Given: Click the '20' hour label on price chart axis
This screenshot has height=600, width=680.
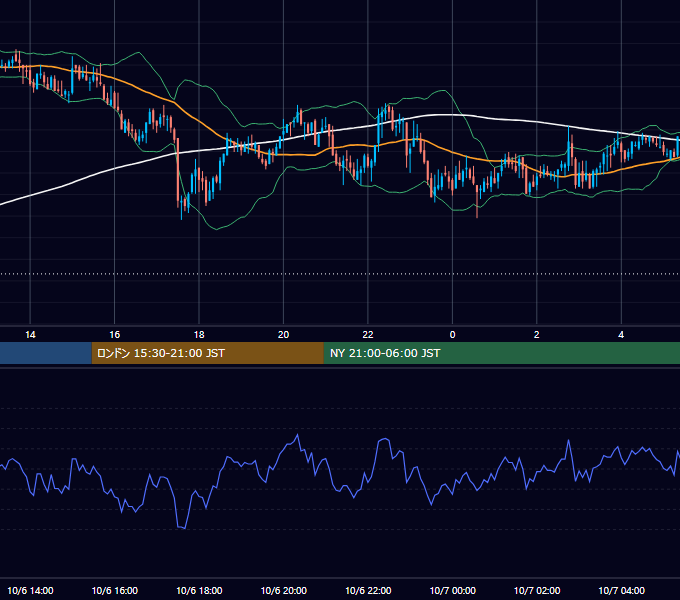Looking at the screenshot, I should (283, 335).
